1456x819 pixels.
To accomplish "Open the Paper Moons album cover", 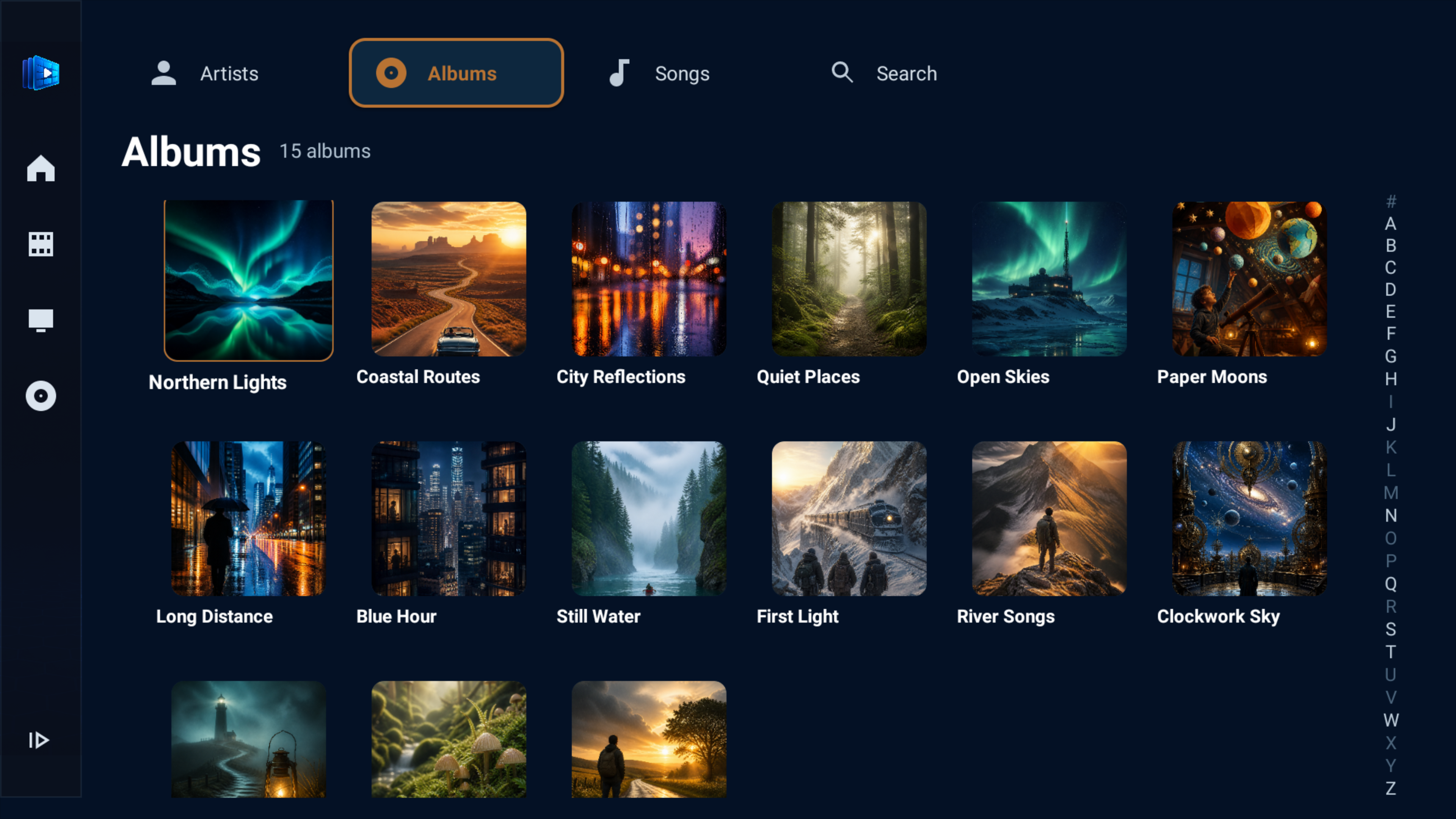I will point(1249,279).
